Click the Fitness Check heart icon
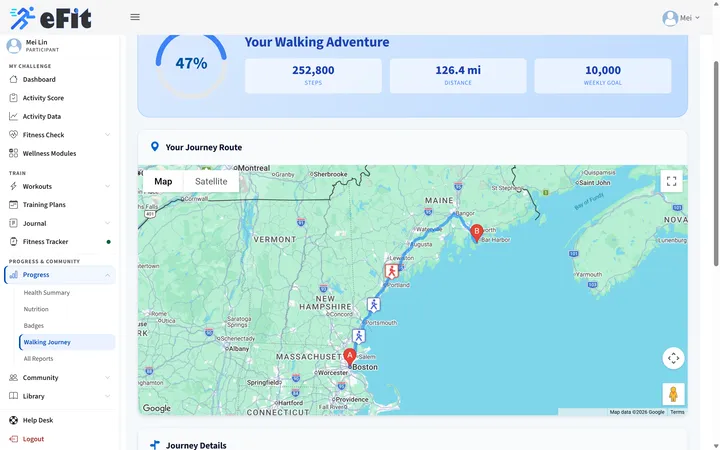The width and height of the screenshot is (720, 450). click(13, 135)
